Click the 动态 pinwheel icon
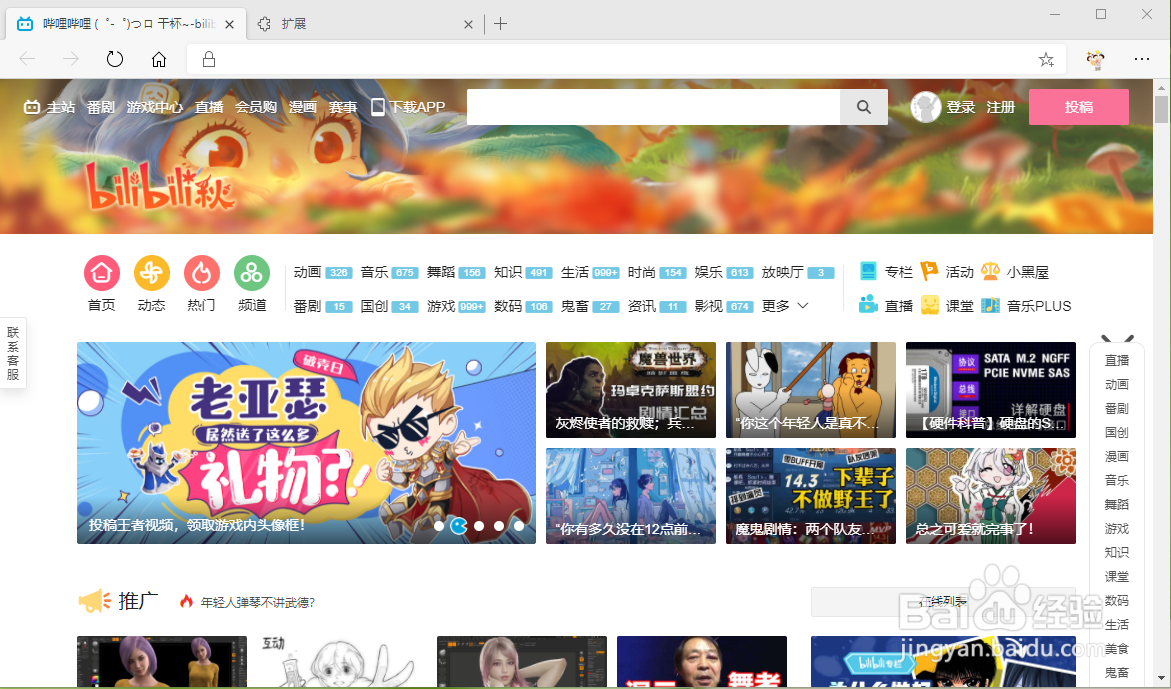 (151, 271)
